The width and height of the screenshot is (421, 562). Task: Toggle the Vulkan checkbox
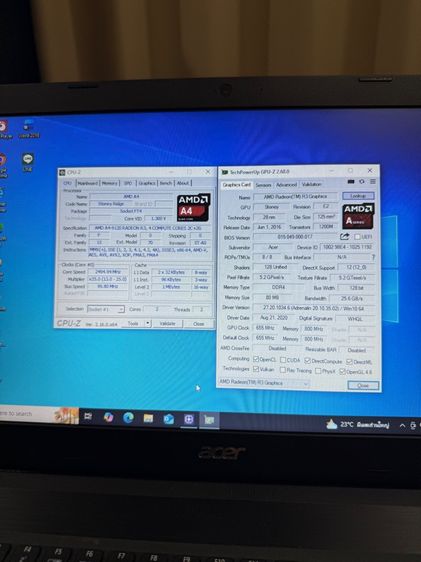[x=256, y=369]
